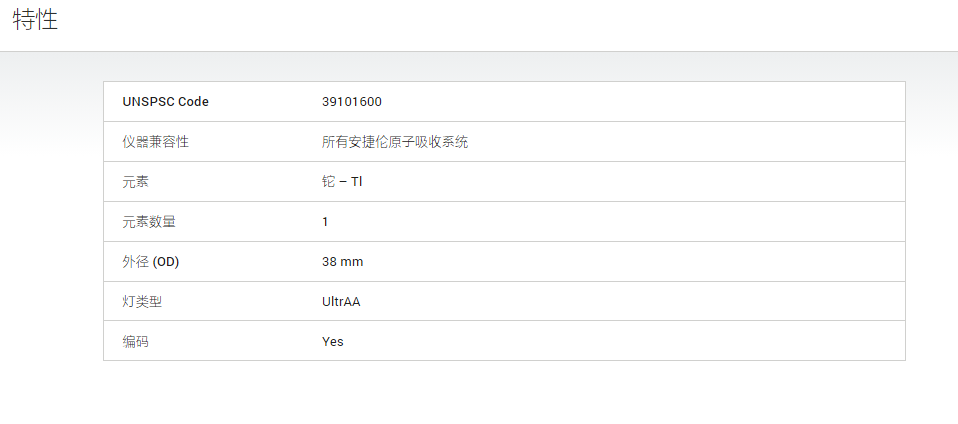Select the 编码 row label
The width and height of the screenshot is (958, 424).
(136, 342)
